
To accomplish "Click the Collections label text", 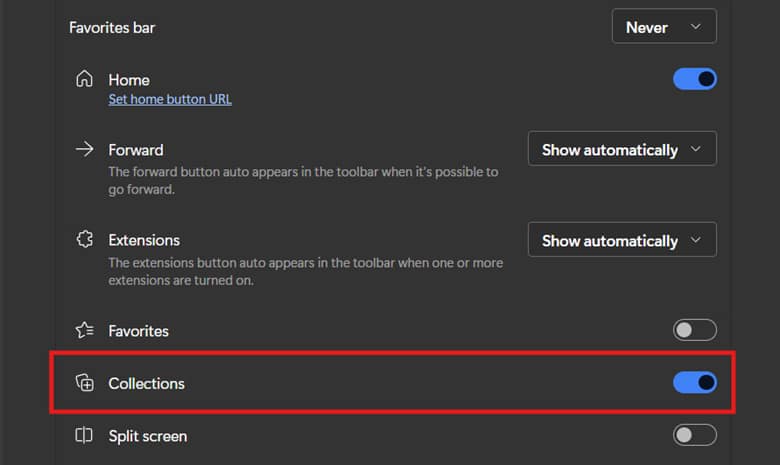I will [x=146, y=383].
